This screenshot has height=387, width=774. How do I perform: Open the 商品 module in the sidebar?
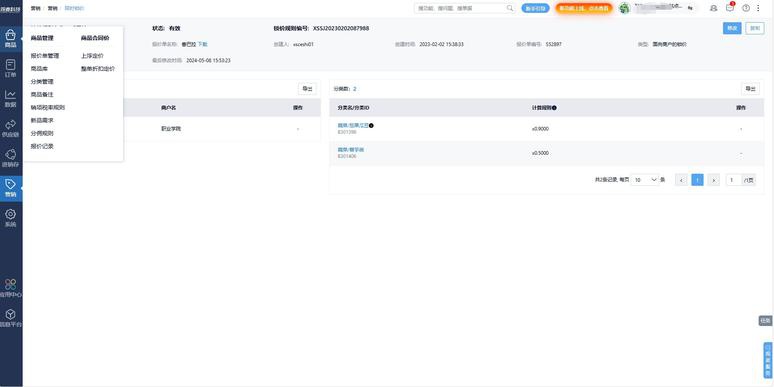click(x=10, y=38)
